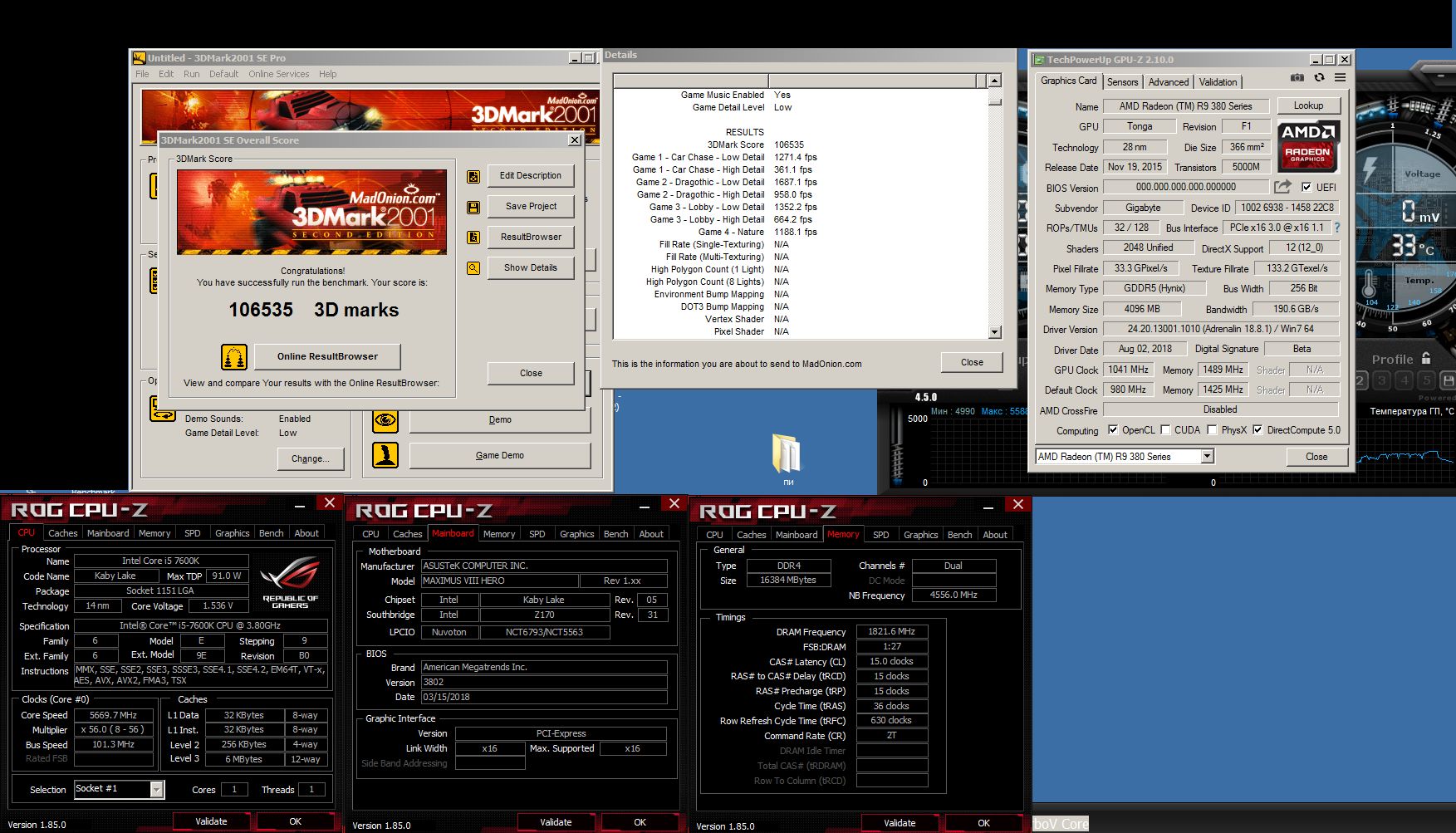Toggle the OpenCL checkbox
The height and width of the screenshot is (833, 1456).
click(x=1113, y=430)
